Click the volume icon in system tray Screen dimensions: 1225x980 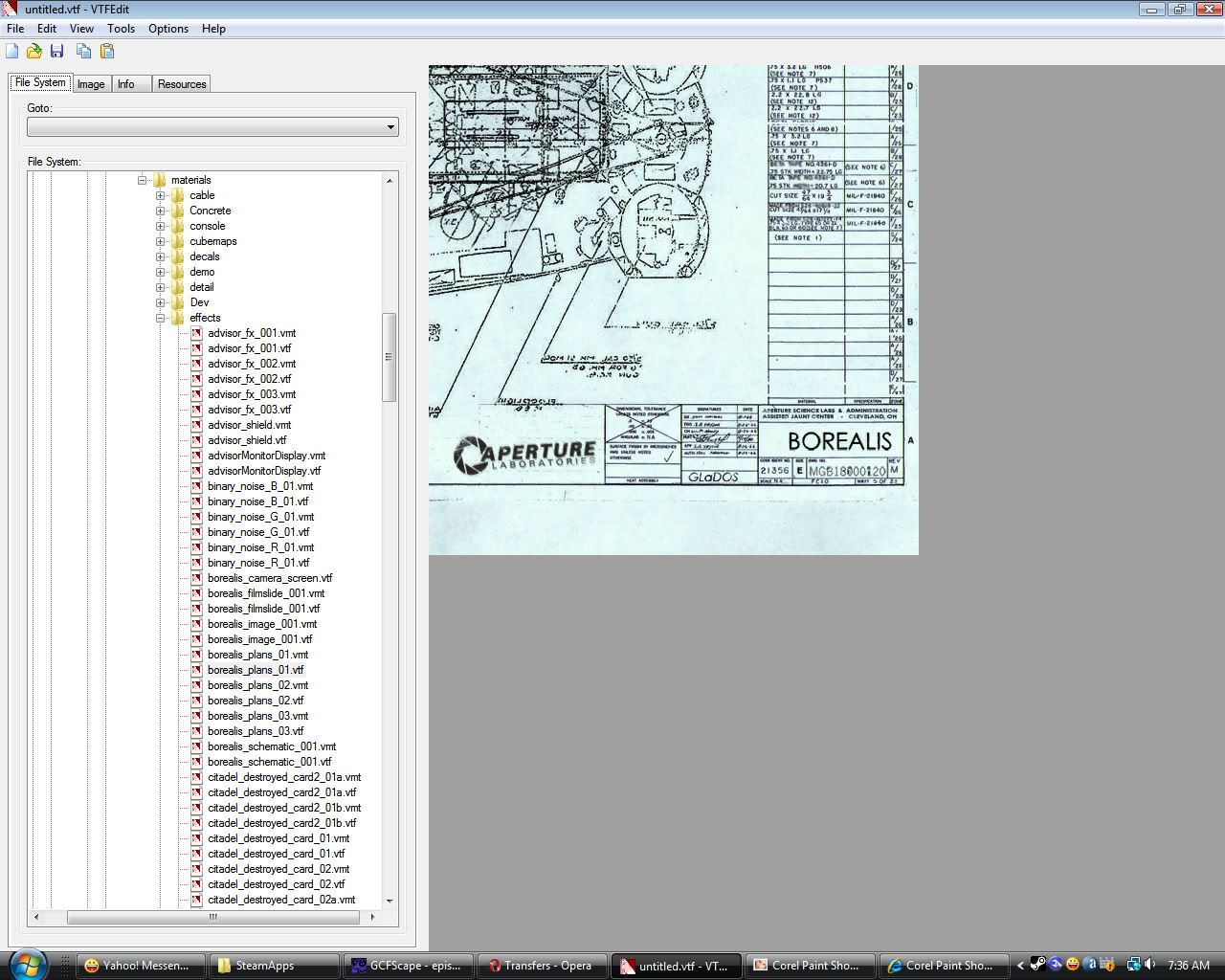tap(1149, 965)
